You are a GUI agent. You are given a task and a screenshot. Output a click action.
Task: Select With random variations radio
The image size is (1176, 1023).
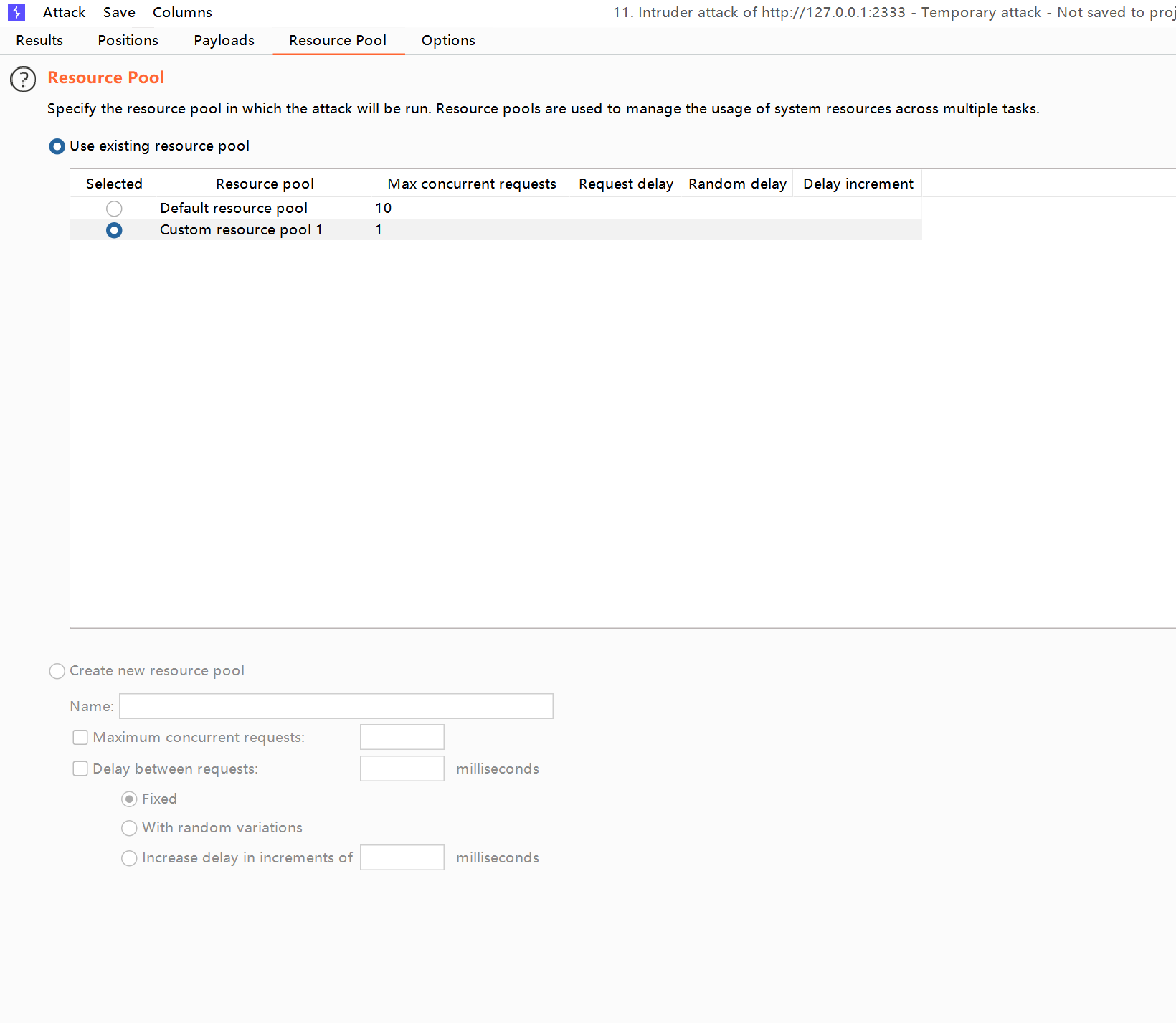coord(129,829)
